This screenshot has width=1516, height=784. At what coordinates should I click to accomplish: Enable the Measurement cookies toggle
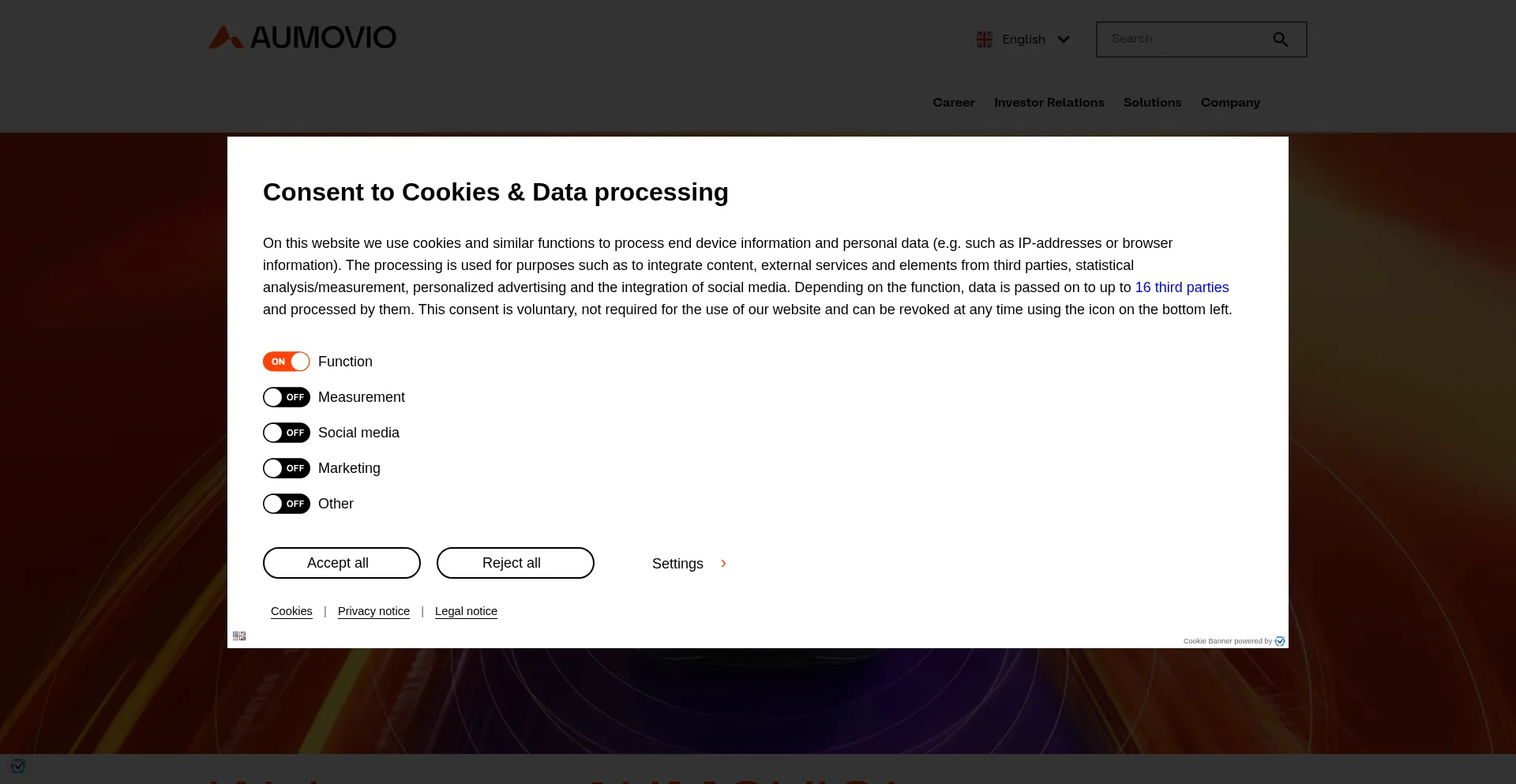click(x=286, y=397)
